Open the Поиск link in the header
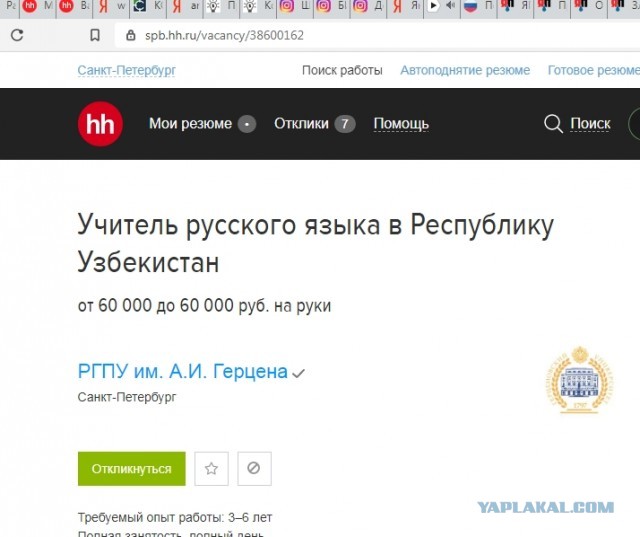This screenshot has height=537, width=640. point(590,123)
